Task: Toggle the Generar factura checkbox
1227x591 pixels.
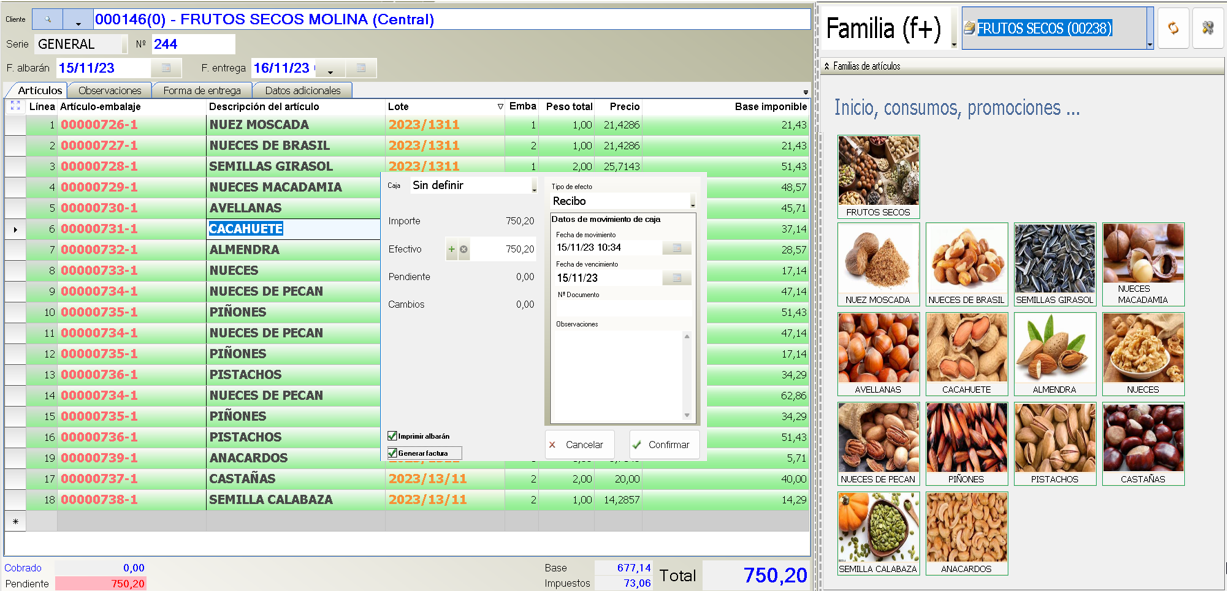Action: click(393, 453)
